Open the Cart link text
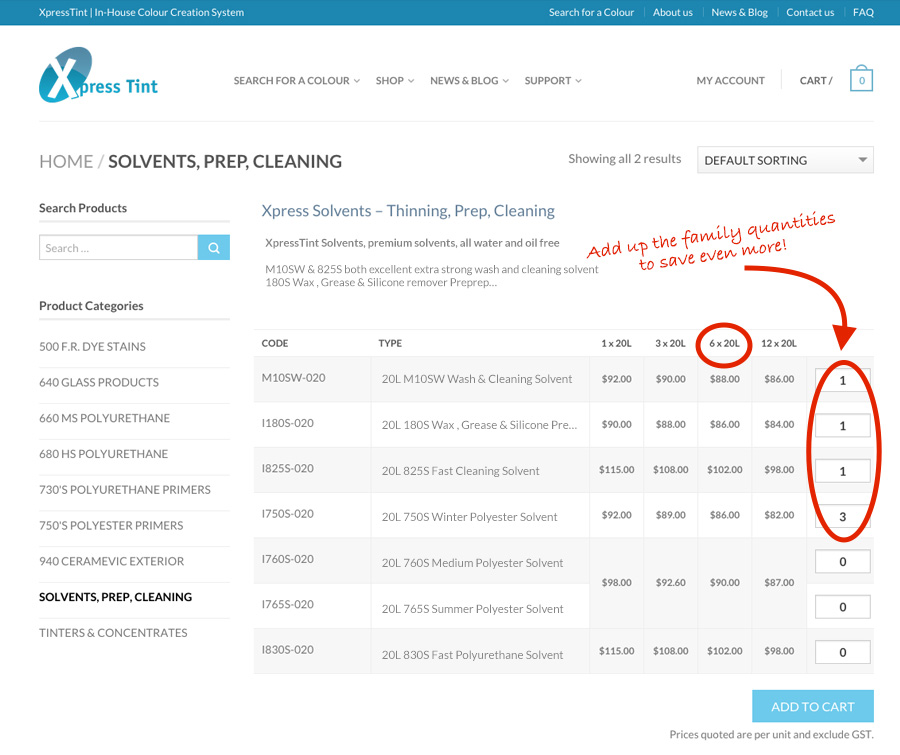The width and height of the screenshot is (900, 755). 816,81
